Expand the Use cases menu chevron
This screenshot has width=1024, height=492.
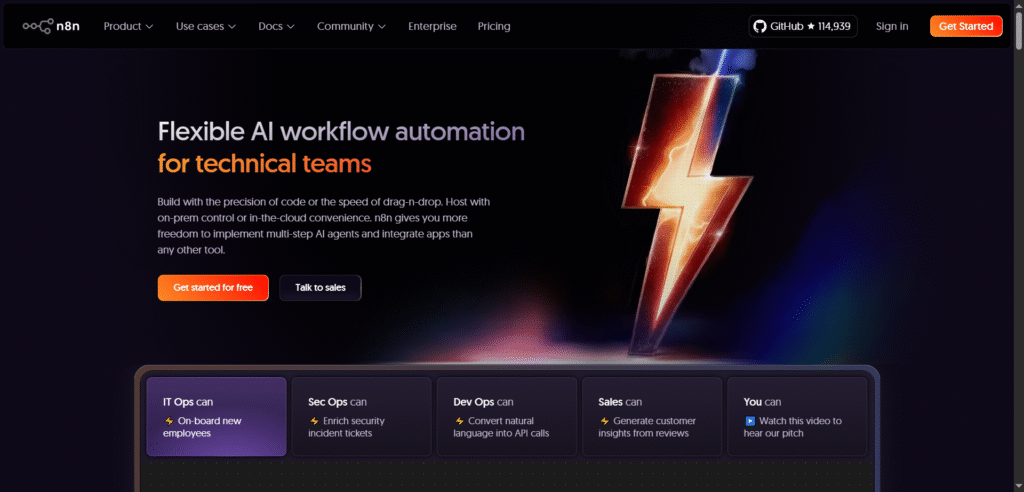click(232, 27)
